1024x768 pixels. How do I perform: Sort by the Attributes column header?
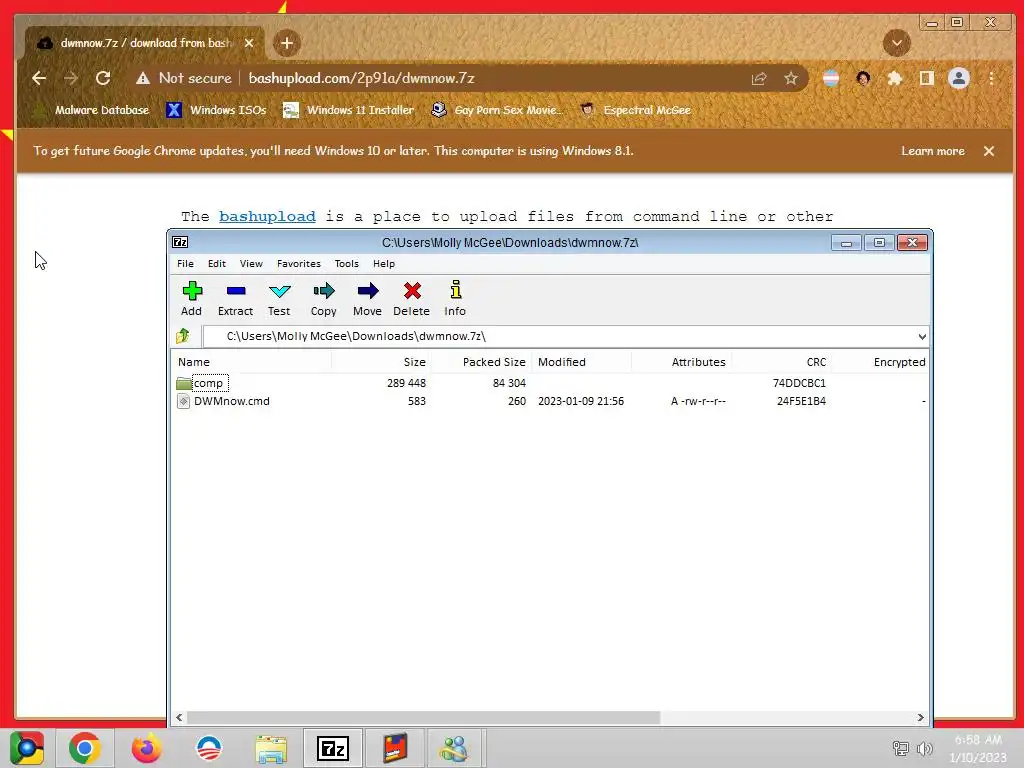click(681, 362)
